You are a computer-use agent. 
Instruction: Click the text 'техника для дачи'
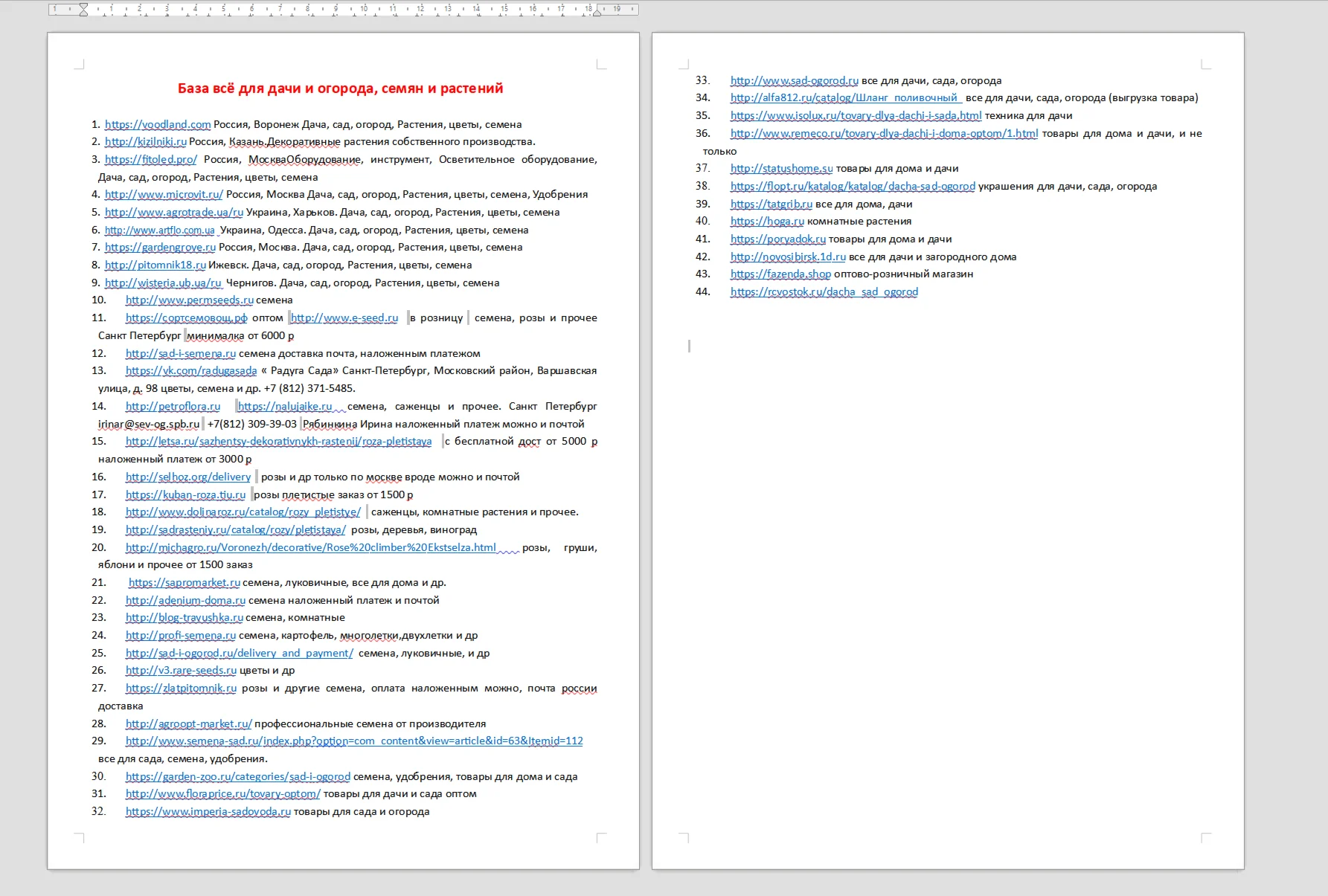1029,115
